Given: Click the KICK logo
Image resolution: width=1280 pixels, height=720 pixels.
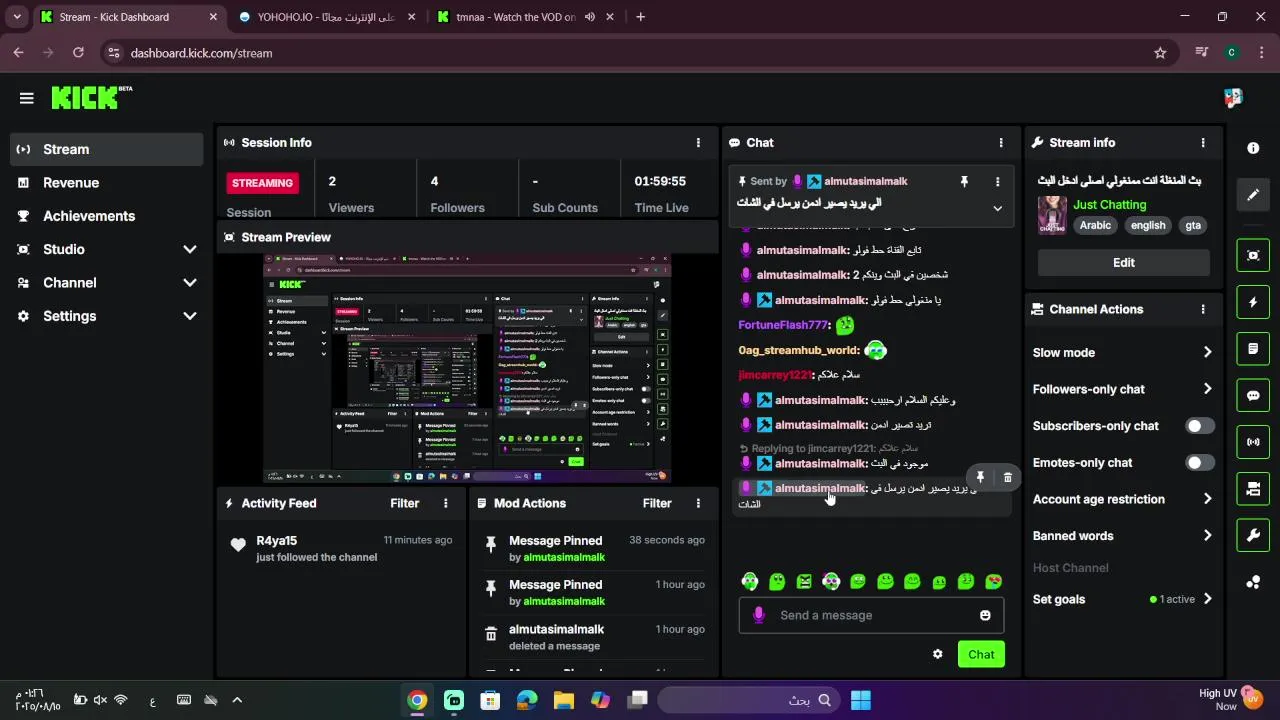Looking at the screenshot, I should click(91, 97).
